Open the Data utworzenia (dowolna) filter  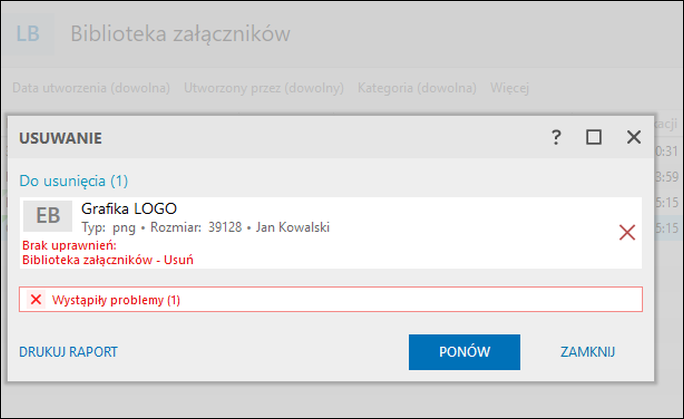click(91, 88)
